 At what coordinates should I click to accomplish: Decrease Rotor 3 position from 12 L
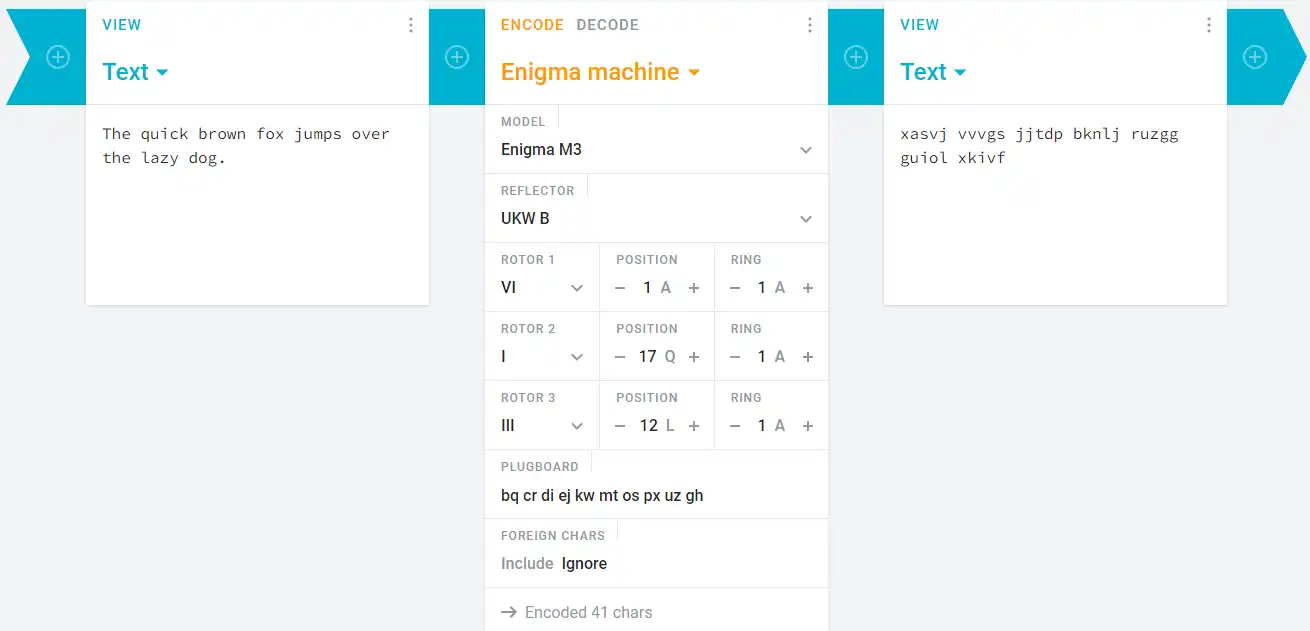pos(620,426)
